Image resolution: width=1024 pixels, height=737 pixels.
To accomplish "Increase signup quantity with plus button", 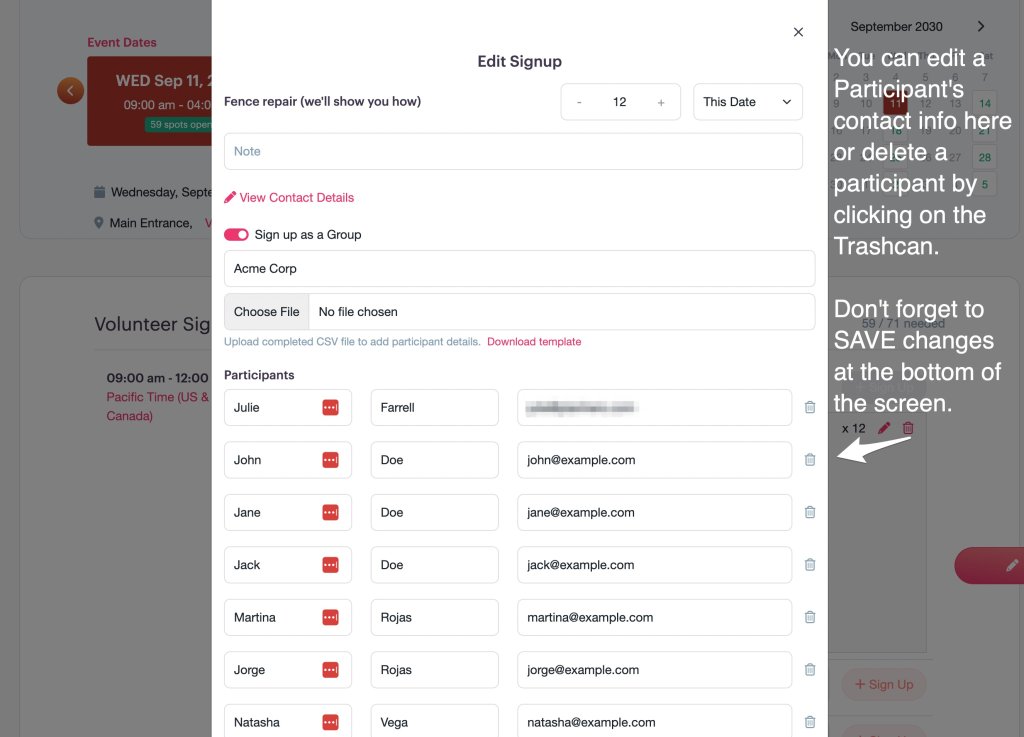I will click(661, 102).
